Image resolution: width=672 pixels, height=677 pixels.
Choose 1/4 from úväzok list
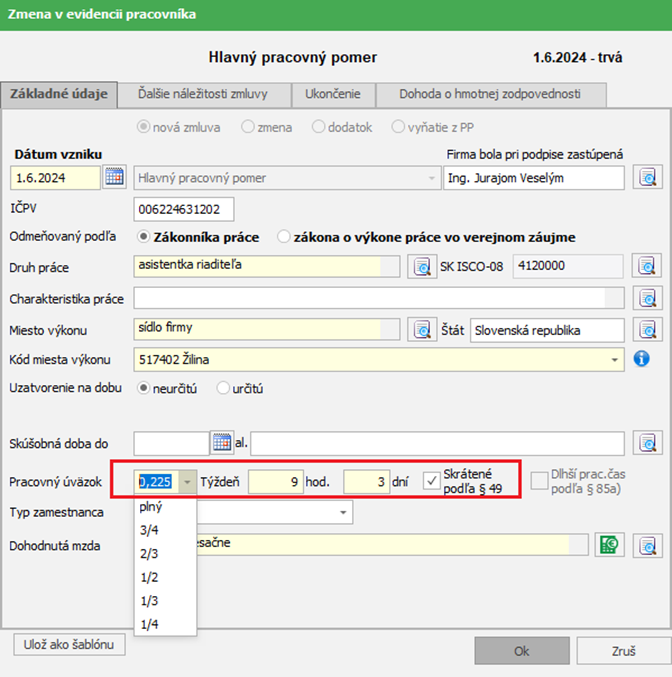pyautogui.click(x=165, y=624)
